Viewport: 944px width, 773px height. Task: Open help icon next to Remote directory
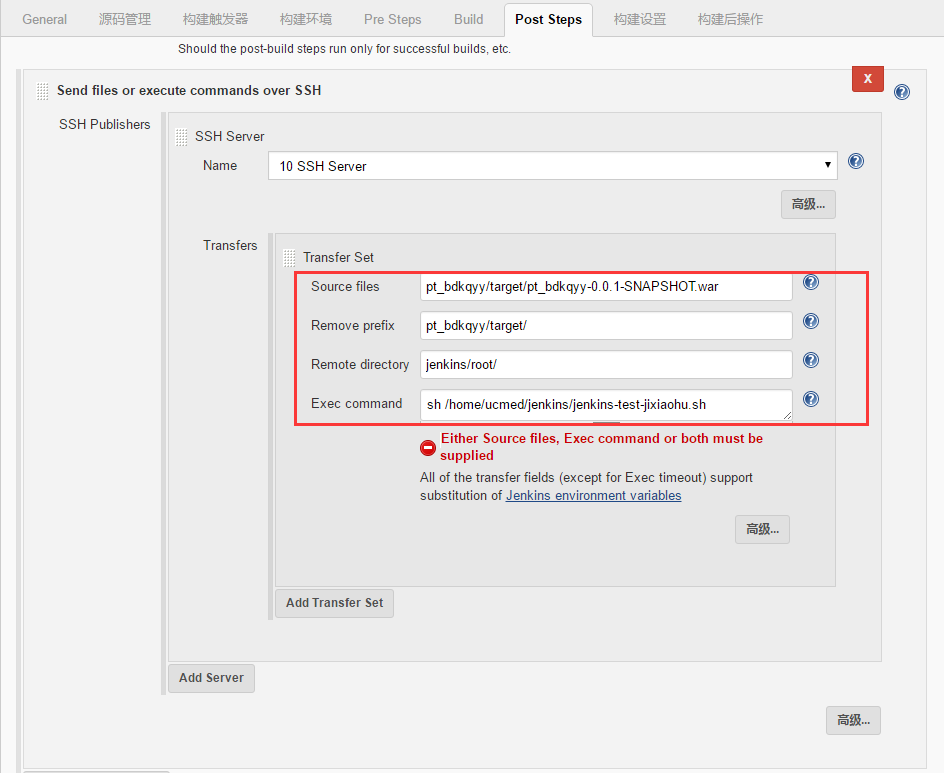811,360
